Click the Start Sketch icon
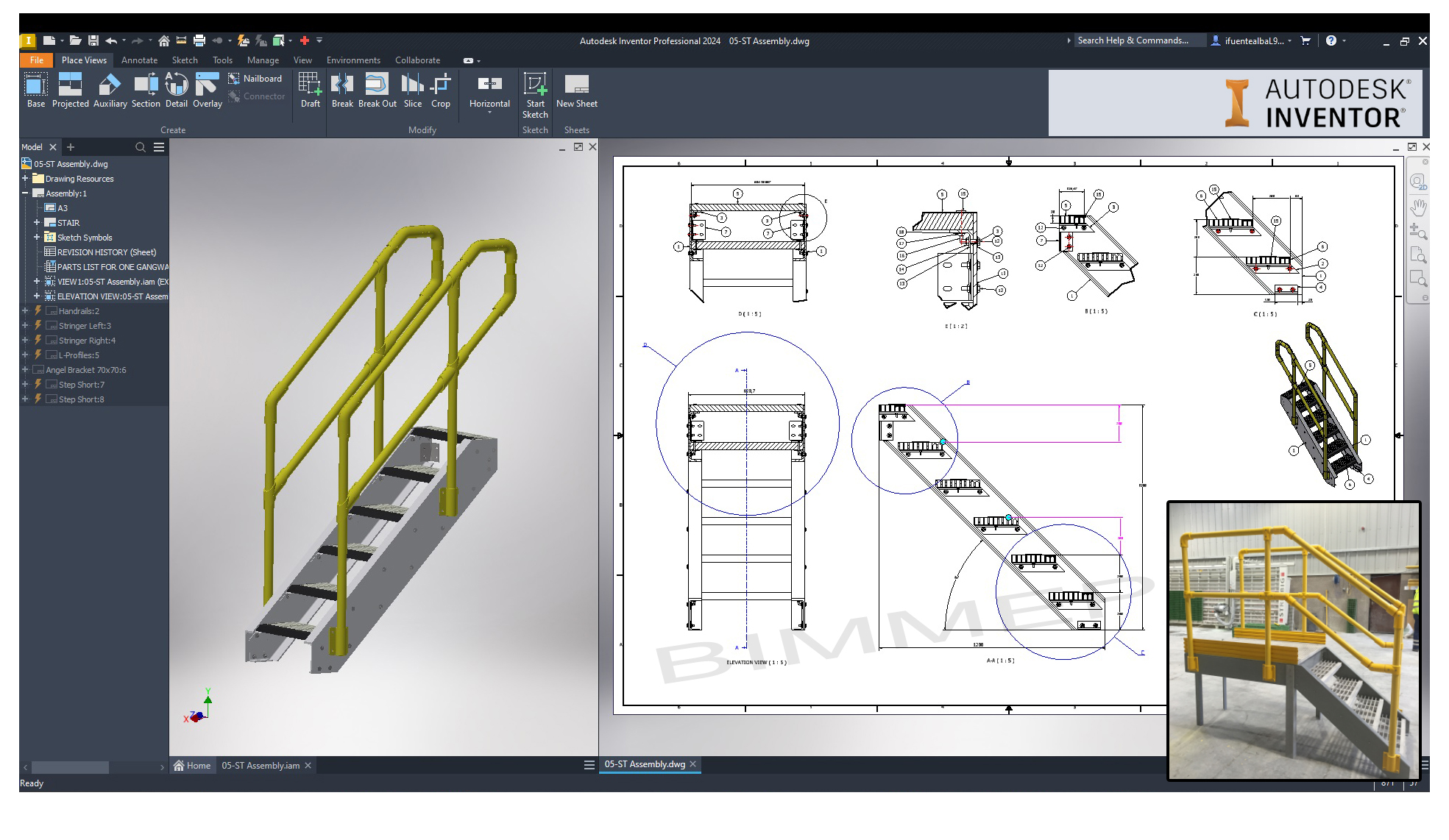Image resolution: width=1449 pixels, height=840 pixels. [535, 94]
